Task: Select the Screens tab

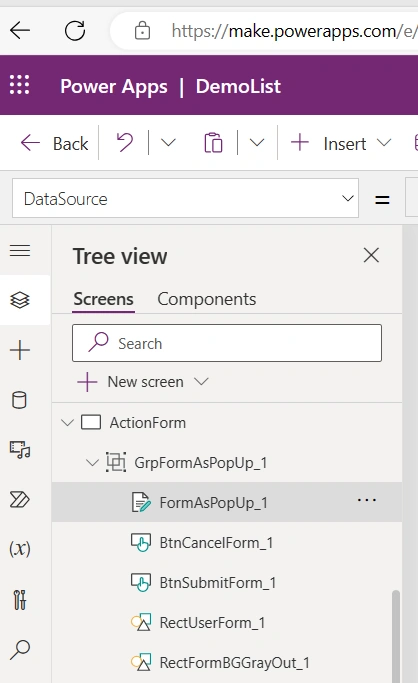Action: tap(104, 299)
